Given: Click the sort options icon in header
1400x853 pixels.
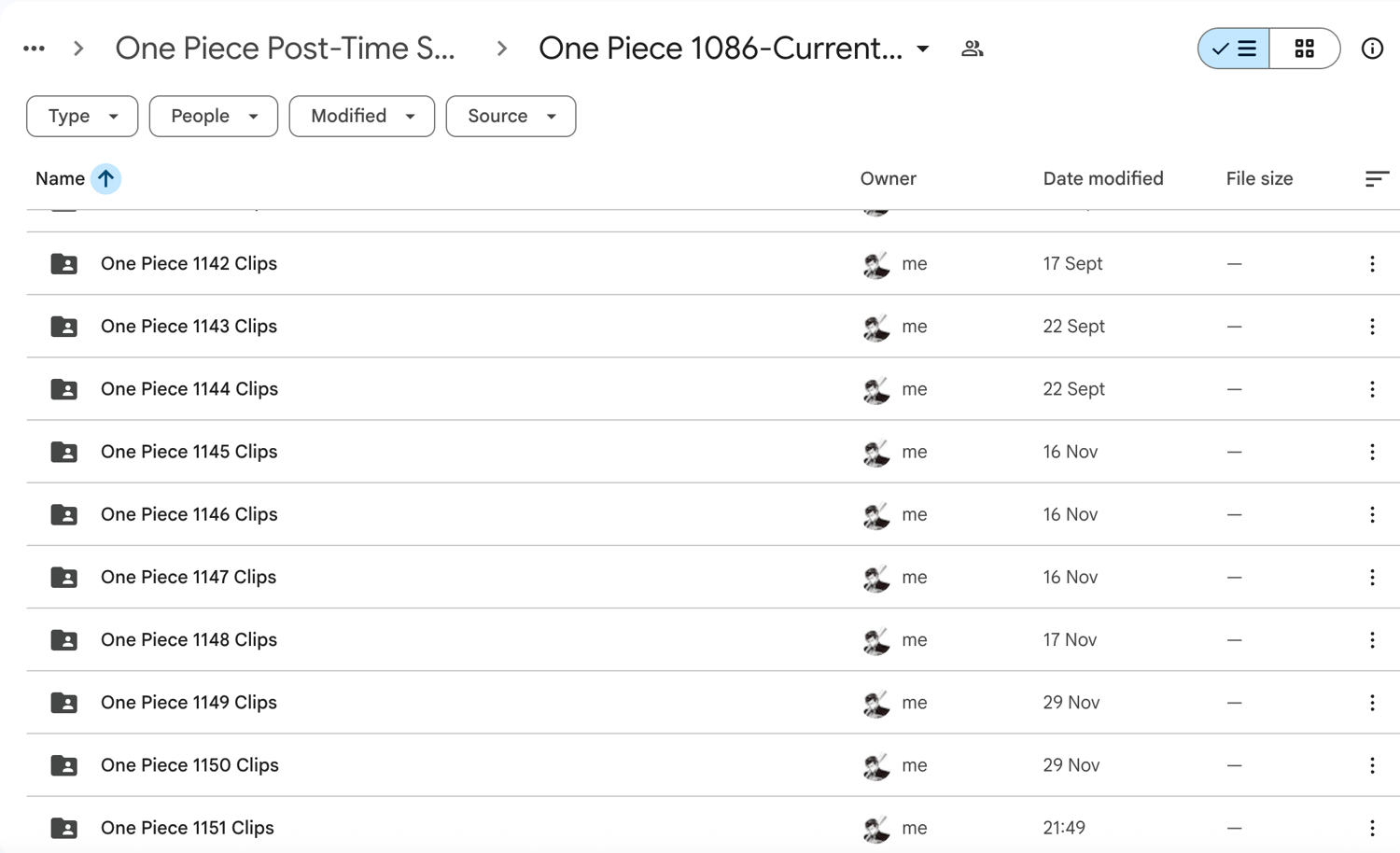Looking at the screenshot, I should coord(1377,178).
